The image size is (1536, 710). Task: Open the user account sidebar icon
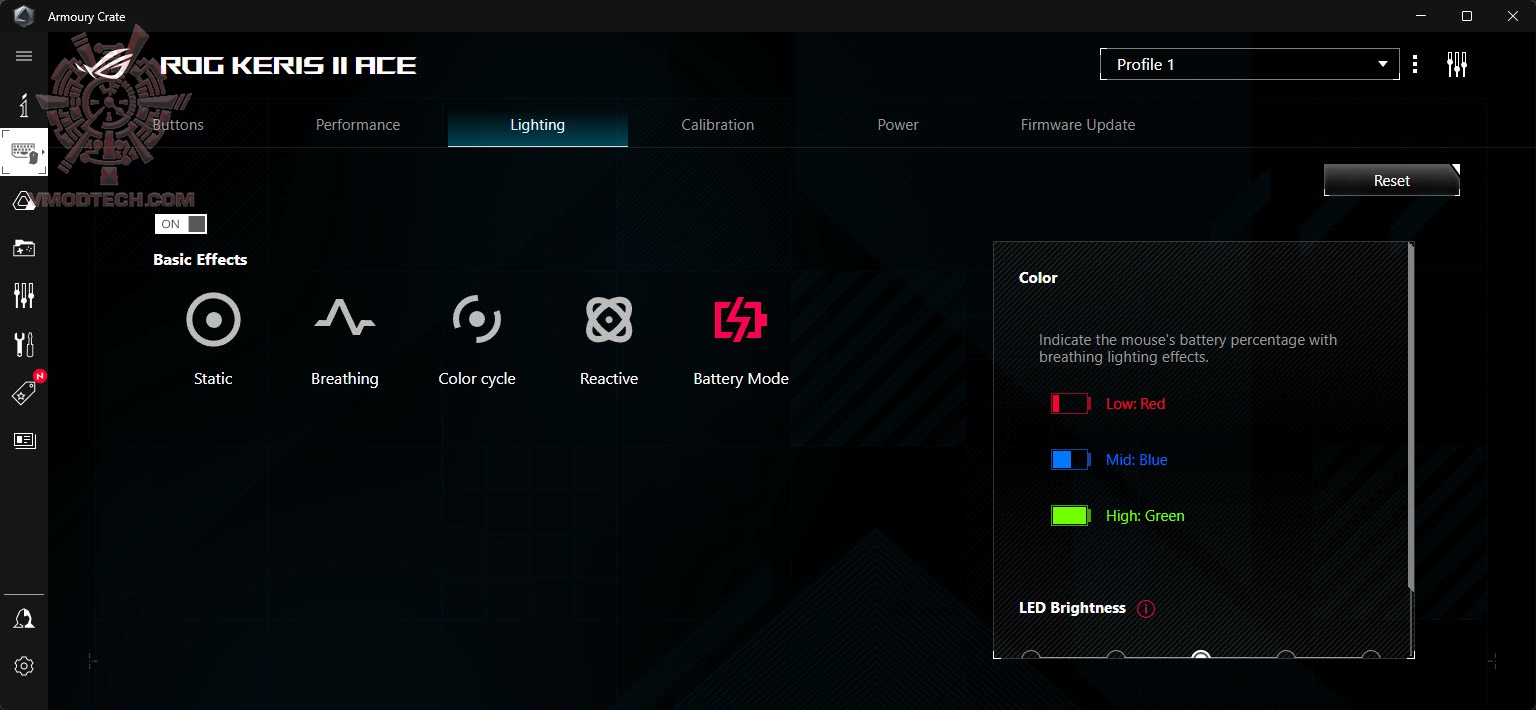[x=24, y=619]
